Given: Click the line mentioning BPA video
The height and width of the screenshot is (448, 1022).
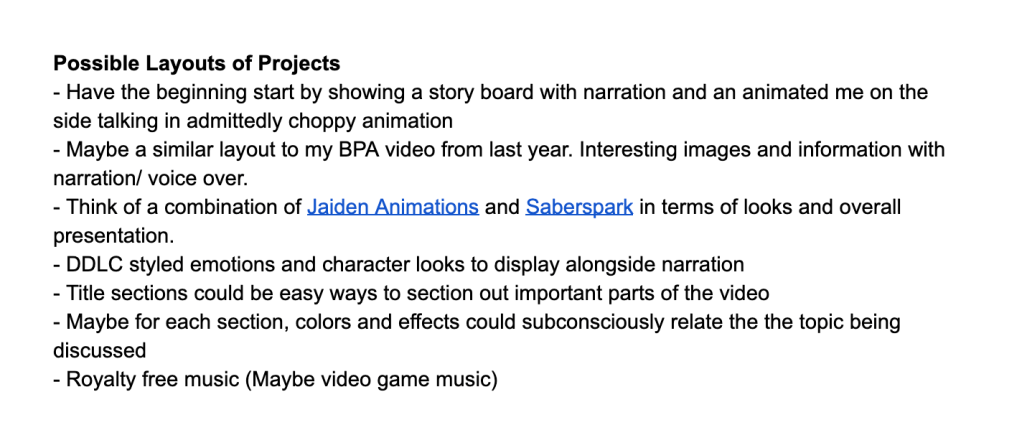Looking at the screenshot, I should pos(500,151).
